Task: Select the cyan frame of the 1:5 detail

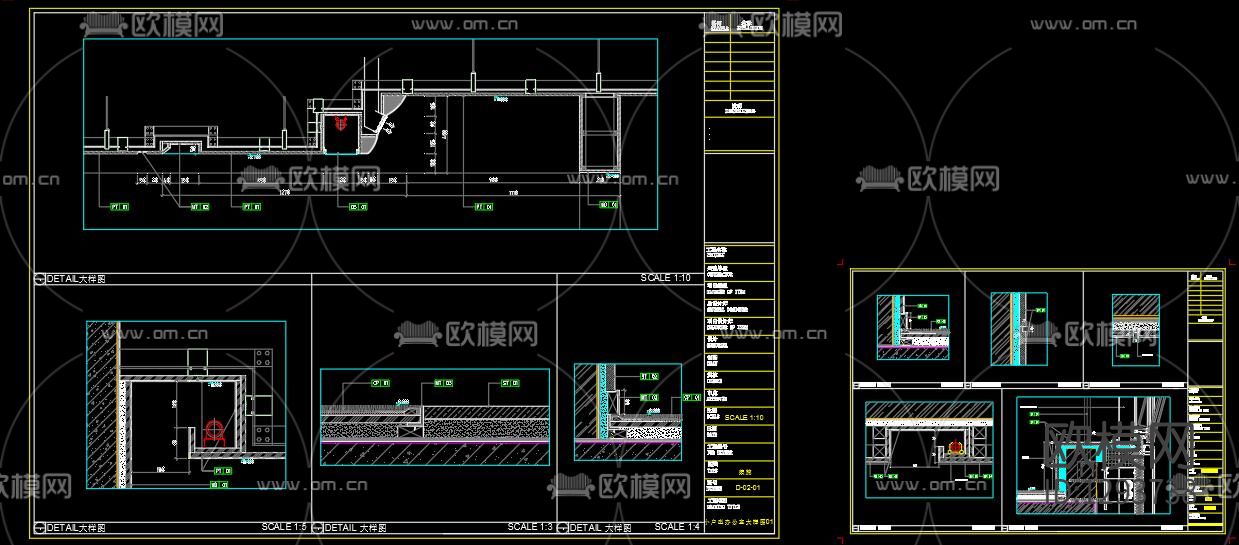Action: 186,406
